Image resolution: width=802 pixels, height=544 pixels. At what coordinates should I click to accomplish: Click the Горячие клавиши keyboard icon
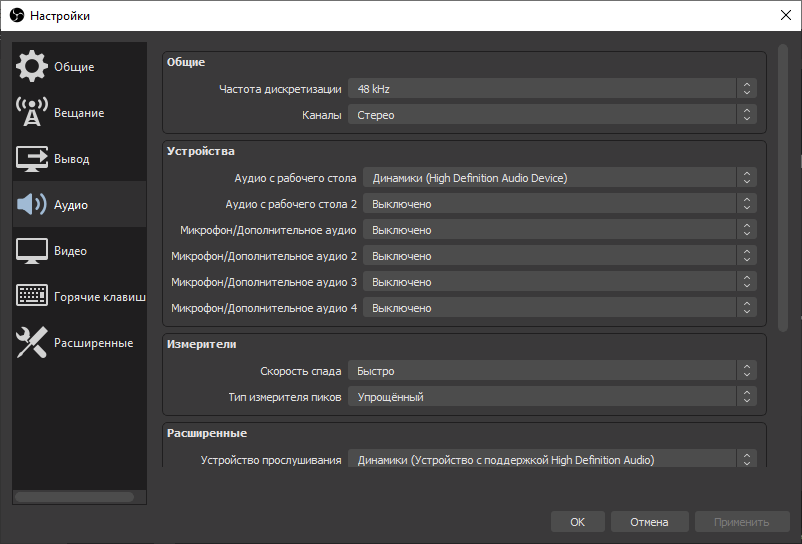(32, 297)
